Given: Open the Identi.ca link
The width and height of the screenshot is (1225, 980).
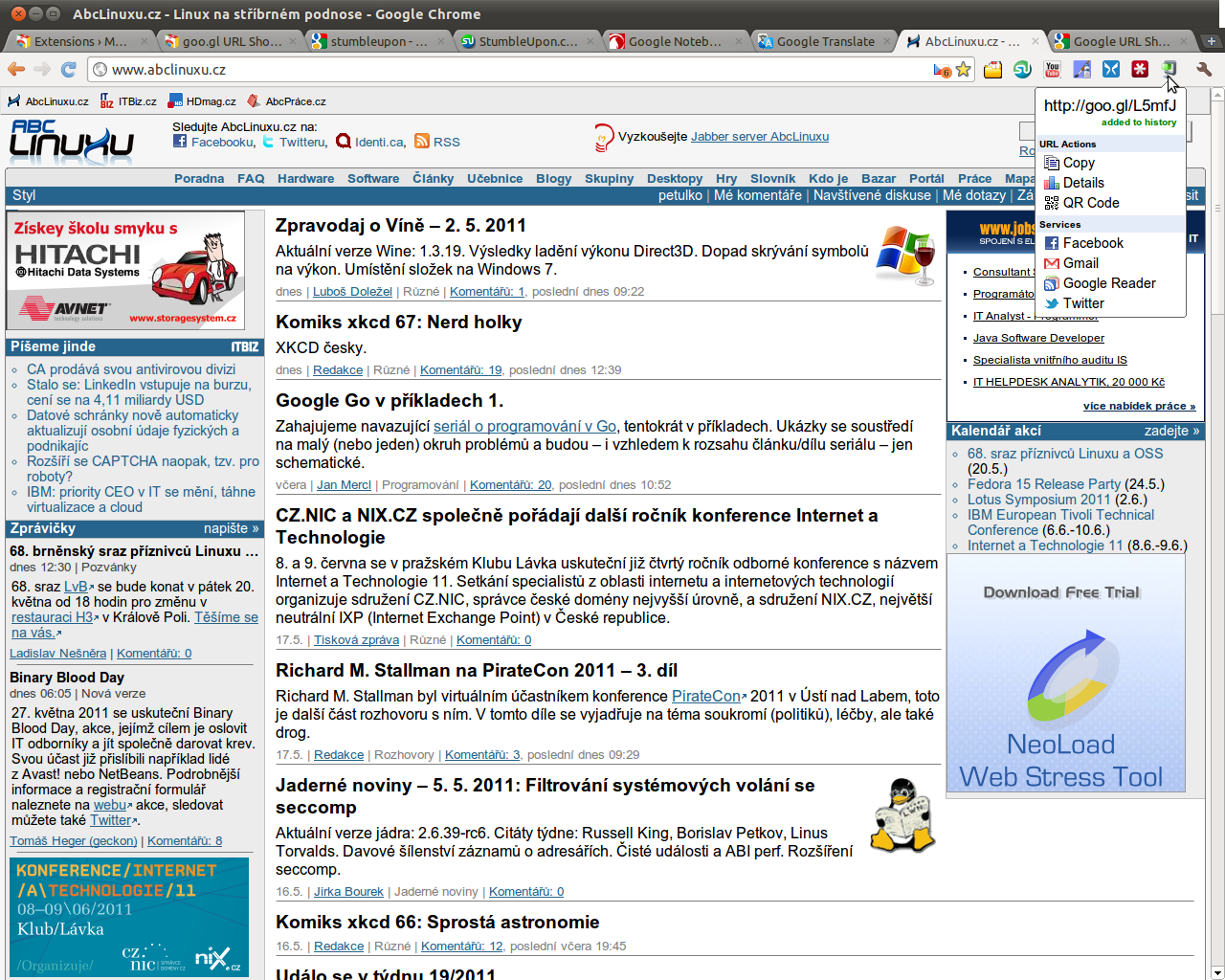Looking at the screenshot, I should coord(380,142).
